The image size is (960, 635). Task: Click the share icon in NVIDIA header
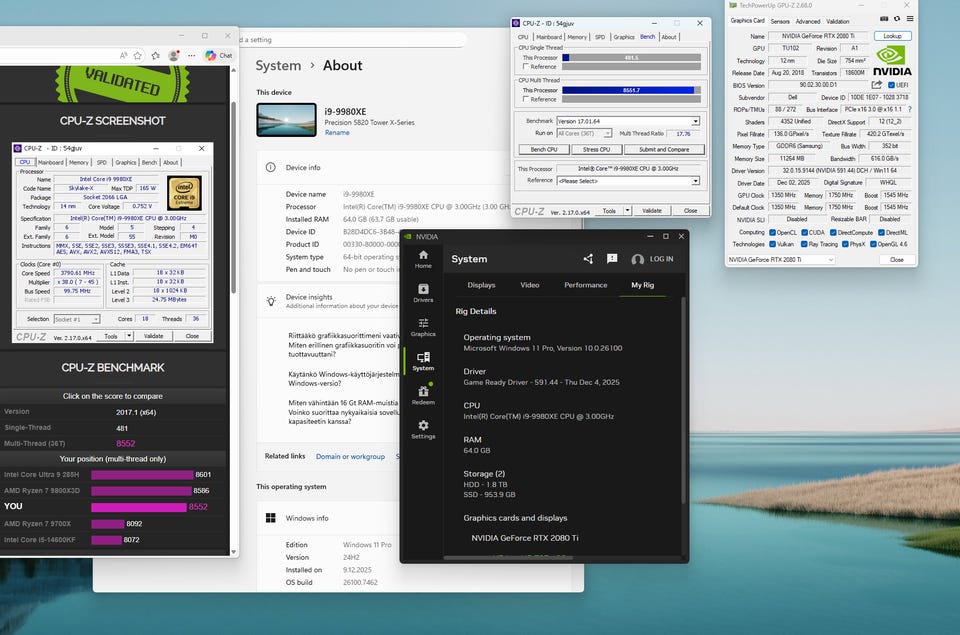pyautogui.click(x=588, y=259)
